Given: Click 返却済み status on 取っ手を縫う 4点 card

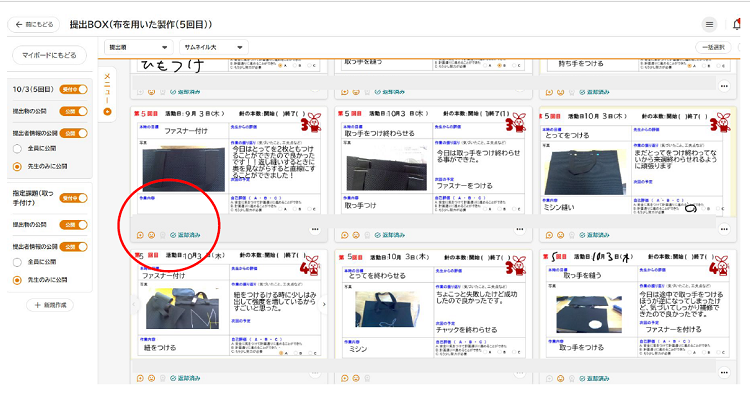Looking at the screenshot, I should coord(595,378).
